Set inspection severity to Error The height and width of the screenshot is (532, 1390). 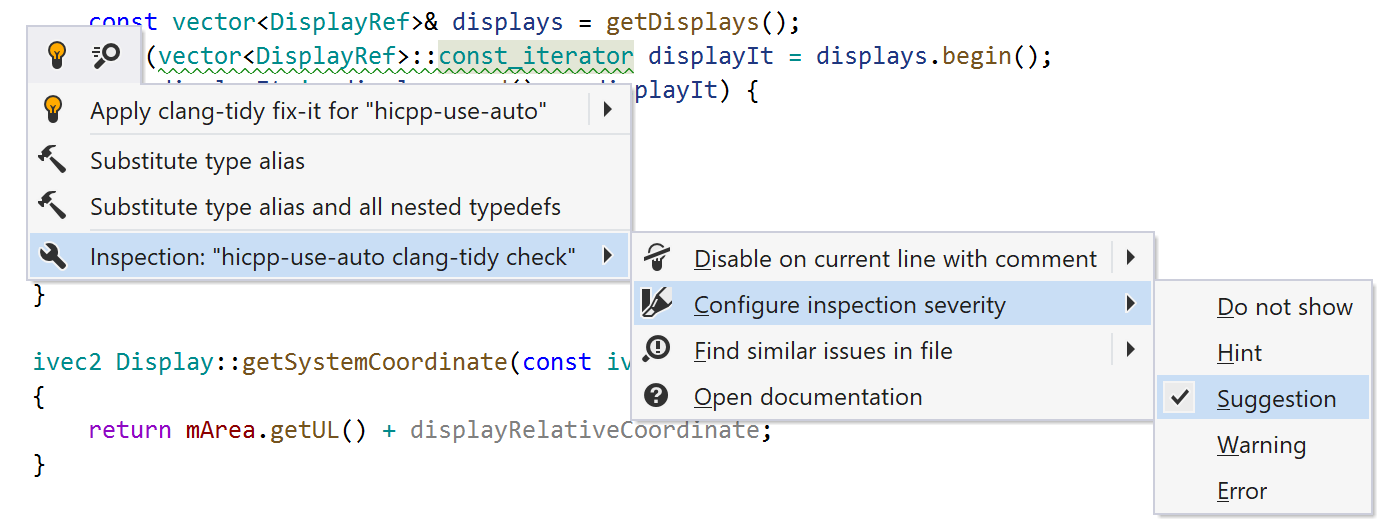(1242, 490)
